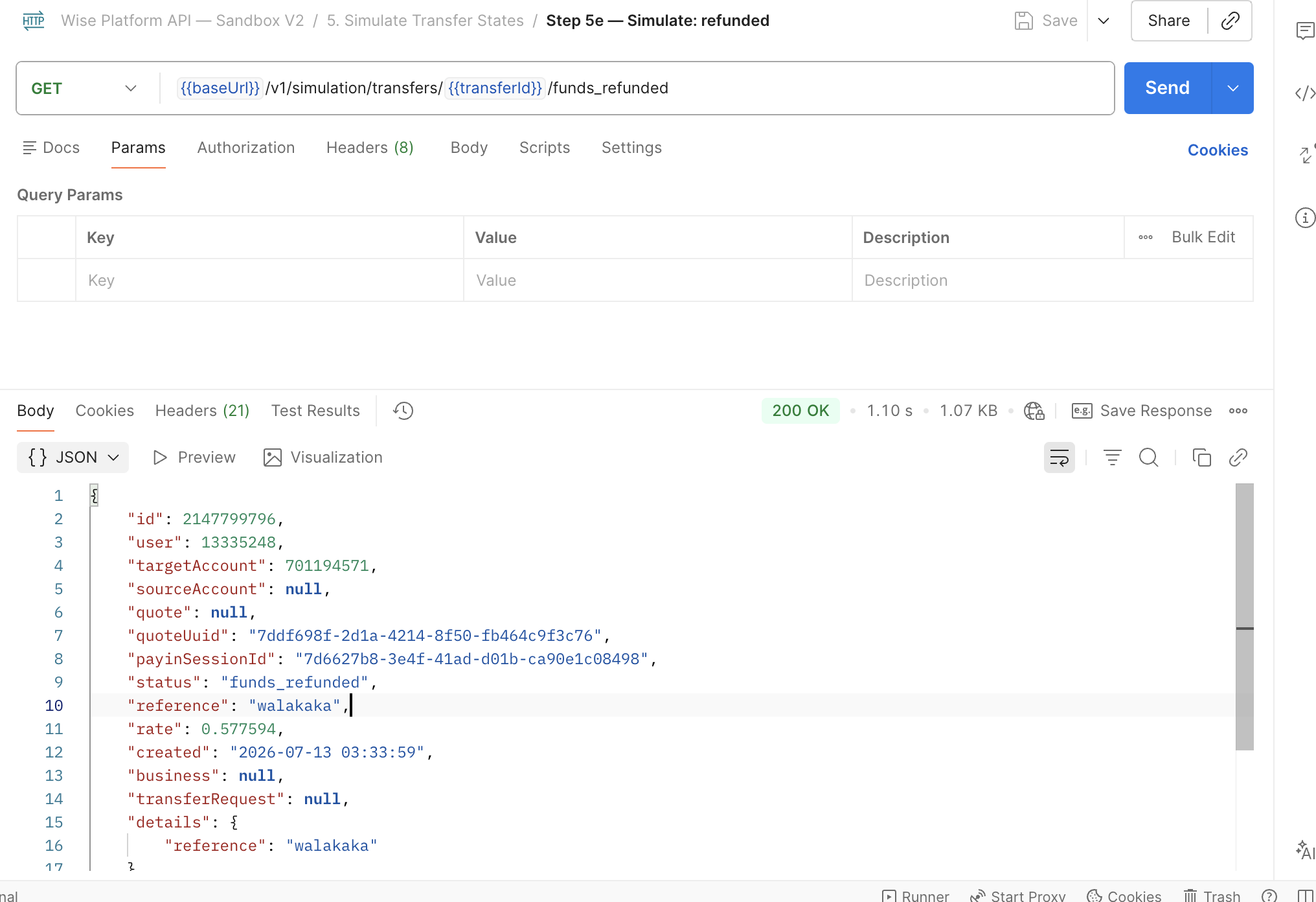The width and height of the screenshot is (1316, 902).
Task: Click the expand/resize sidebar icon
Action: click(1306, 154)
